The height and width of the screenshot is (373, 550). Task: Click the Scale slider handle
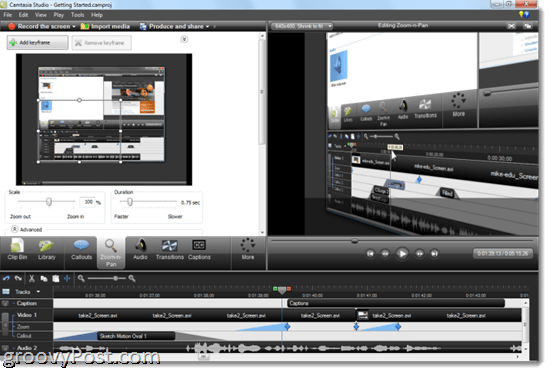coord(49,201)
